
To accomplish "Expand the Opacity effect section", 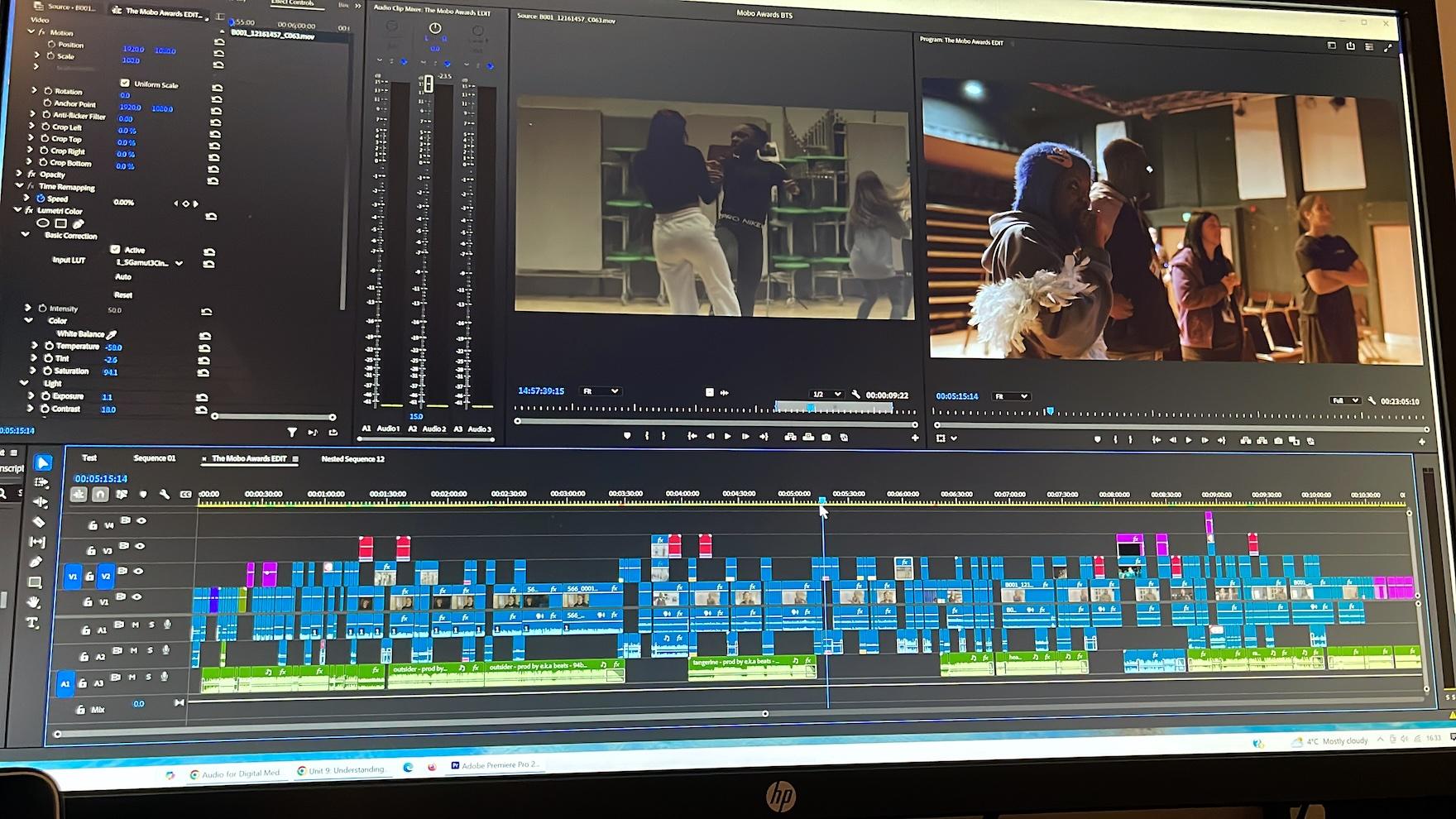I will coord(19,175).
